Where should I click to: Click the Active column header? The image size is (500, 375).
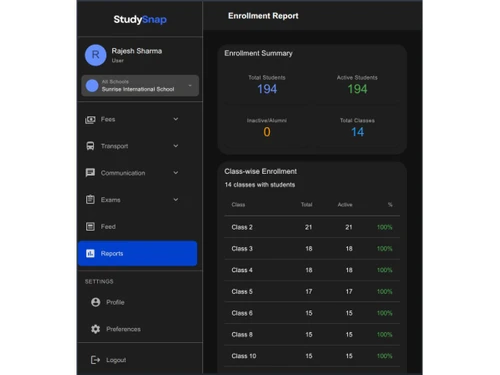[x=345, y=205]
